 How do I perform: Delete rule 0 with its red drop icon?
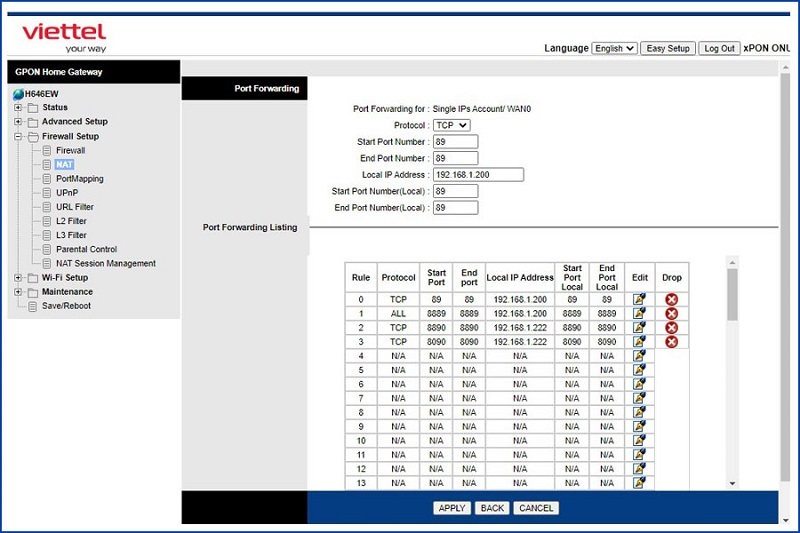[671, 299]
